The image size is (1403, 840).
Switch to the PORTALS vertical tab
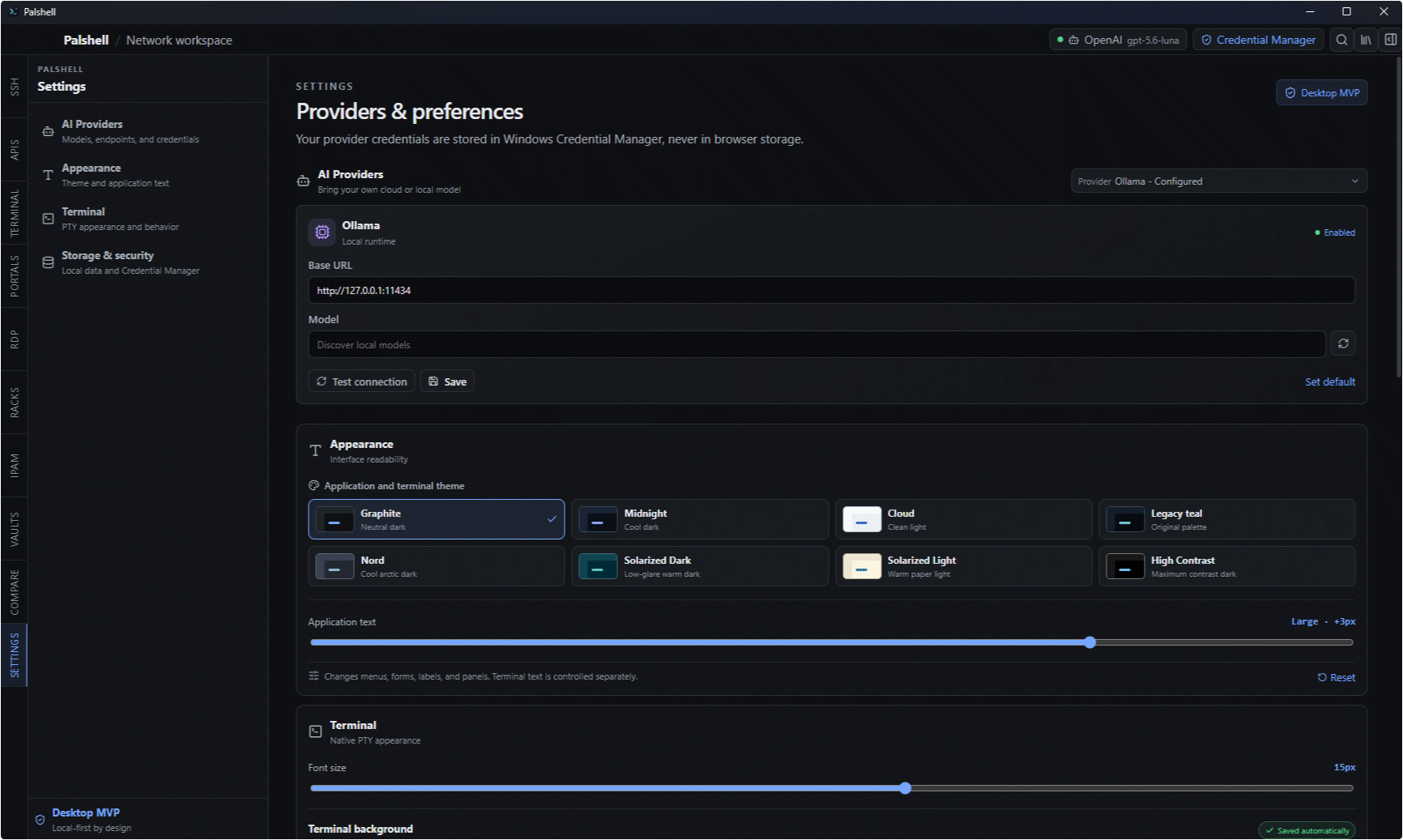click(14, 276)
